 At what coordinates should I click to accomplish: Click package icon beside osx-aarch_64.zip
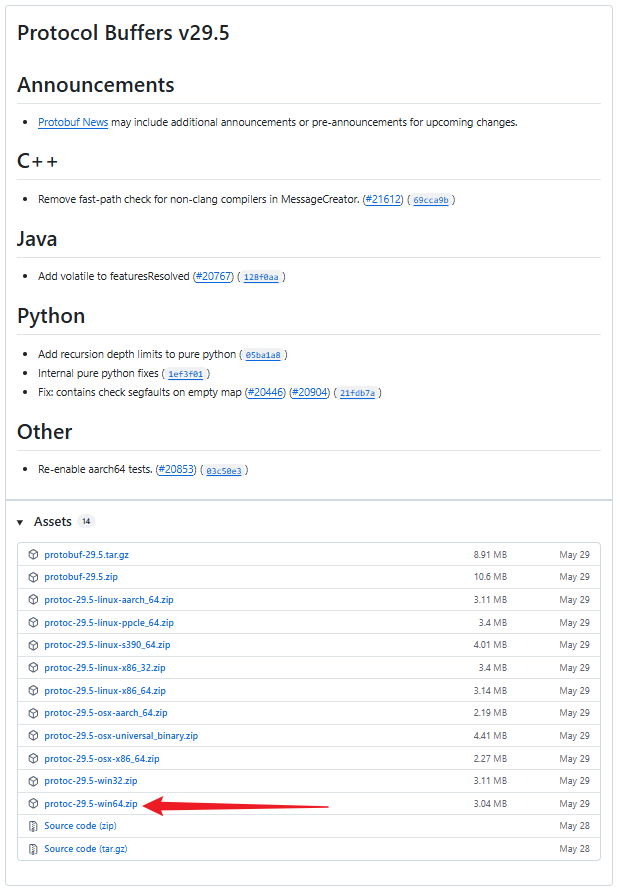[x=33, y=713]
